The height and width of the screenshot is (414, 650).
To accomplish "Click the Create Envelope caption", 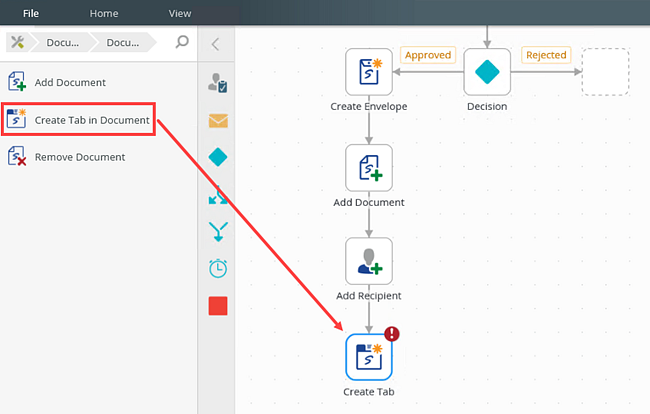I will click(369, 107).
